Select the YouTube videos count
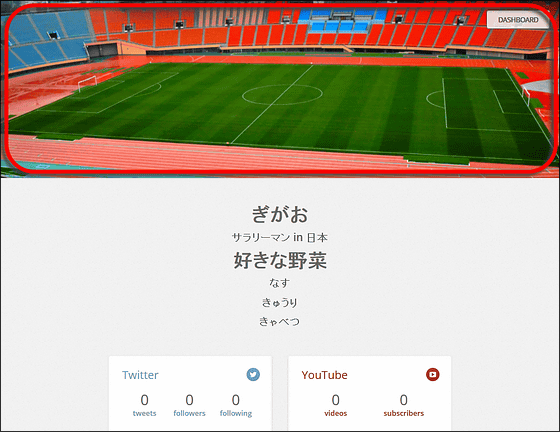 [335, 400]
